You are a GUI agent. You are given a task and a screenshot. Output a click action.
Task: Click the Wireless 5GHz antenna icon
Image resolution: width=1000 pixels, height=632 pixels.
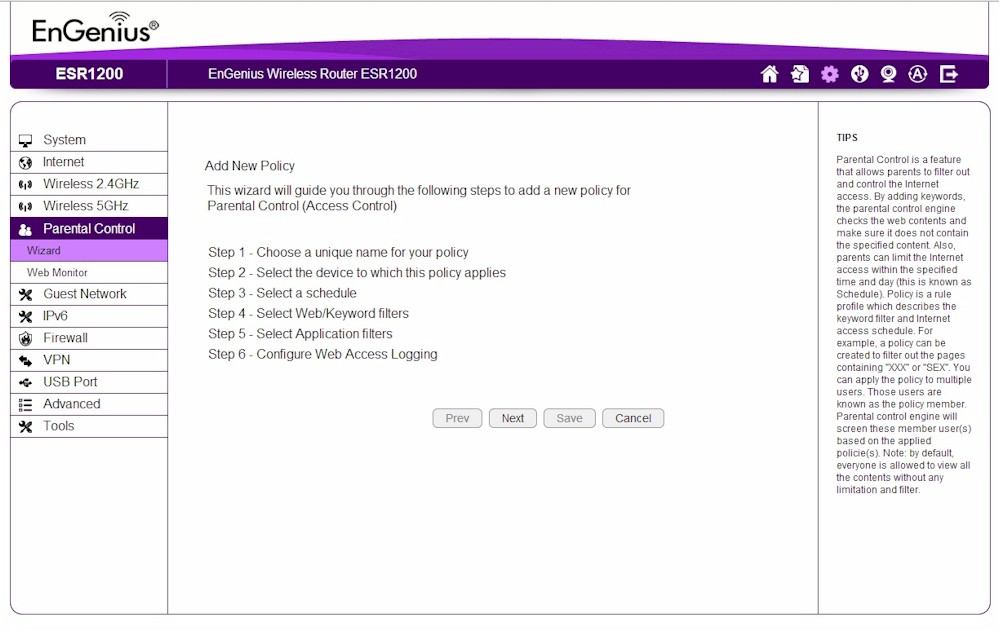(x=26, y=207)
